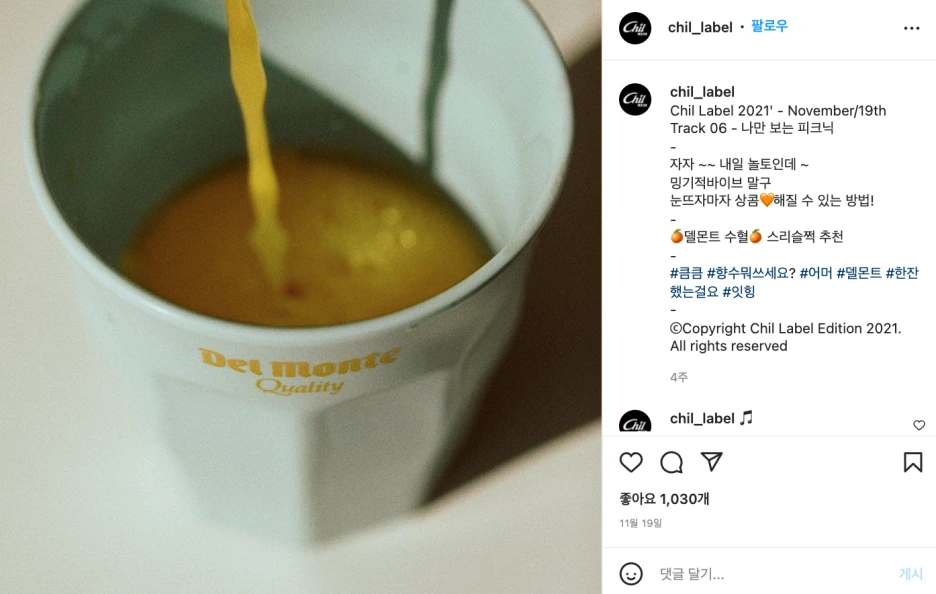Open the three-dot more options menu
The height and width of the screenshot is (594, 936).
pyautogui.click(x=912, y=28)
